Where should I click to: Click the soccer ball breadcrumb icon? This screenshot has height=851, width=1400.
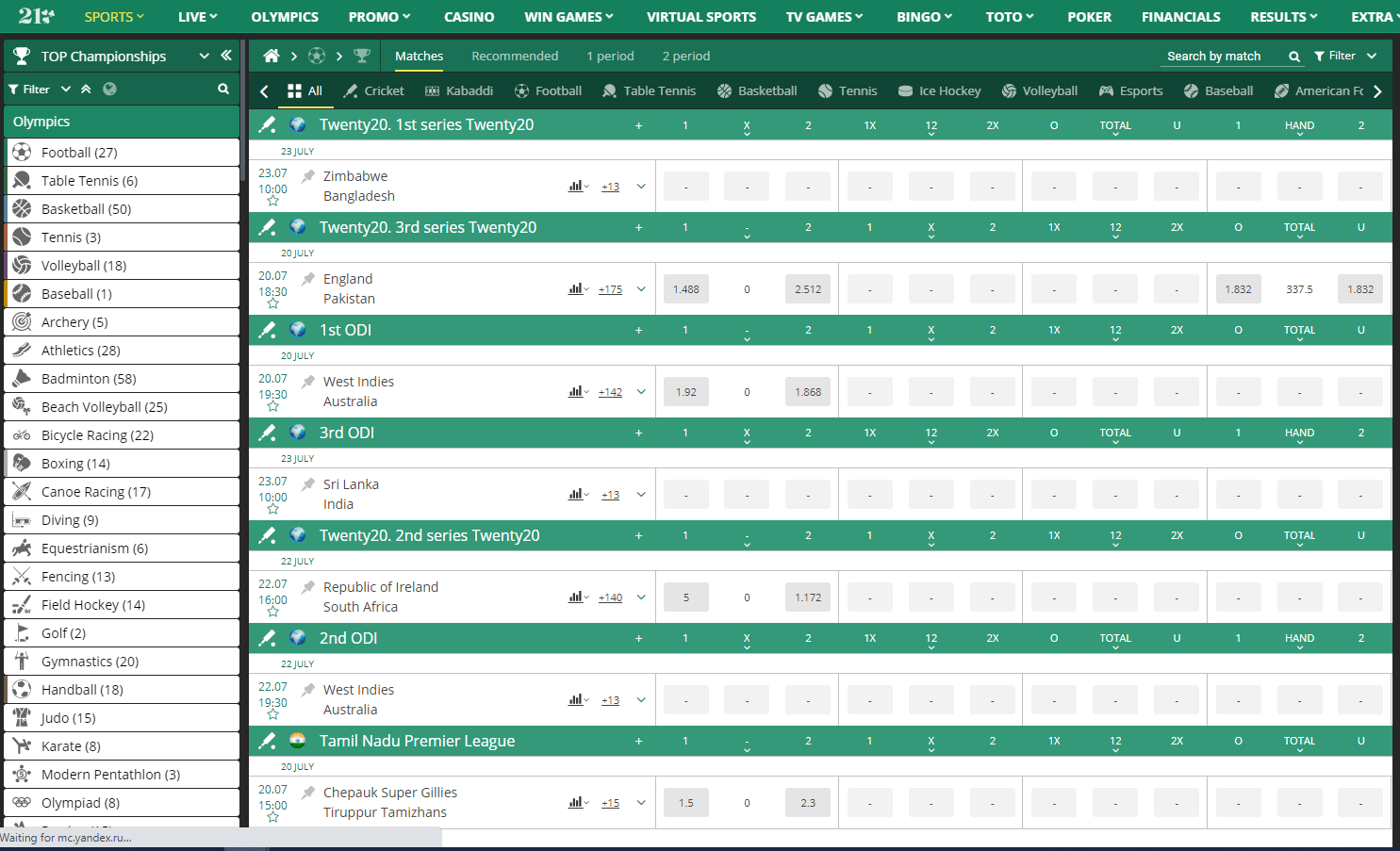pos(317,56)
